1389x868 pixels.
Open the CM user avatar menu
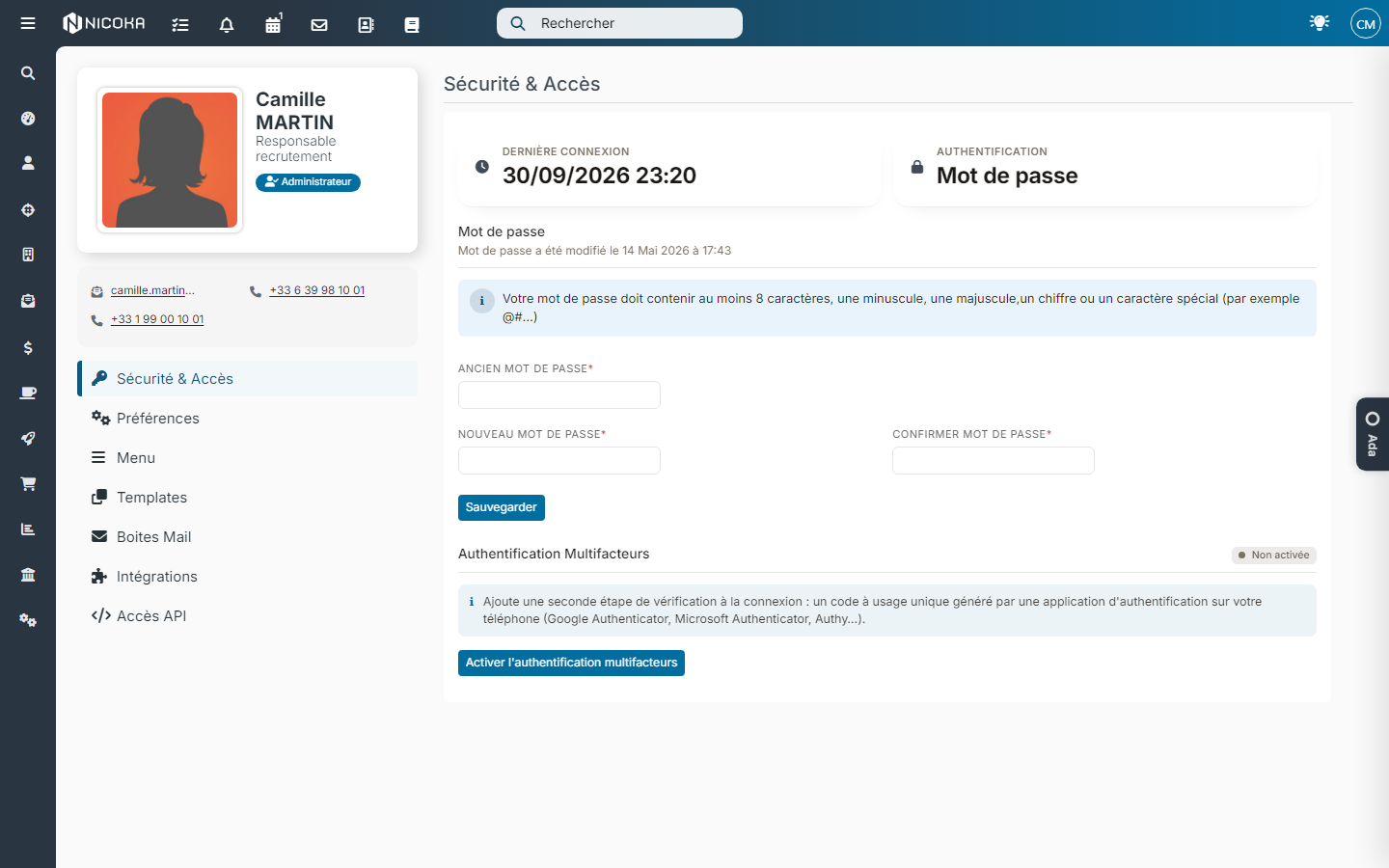(1366, 23)
